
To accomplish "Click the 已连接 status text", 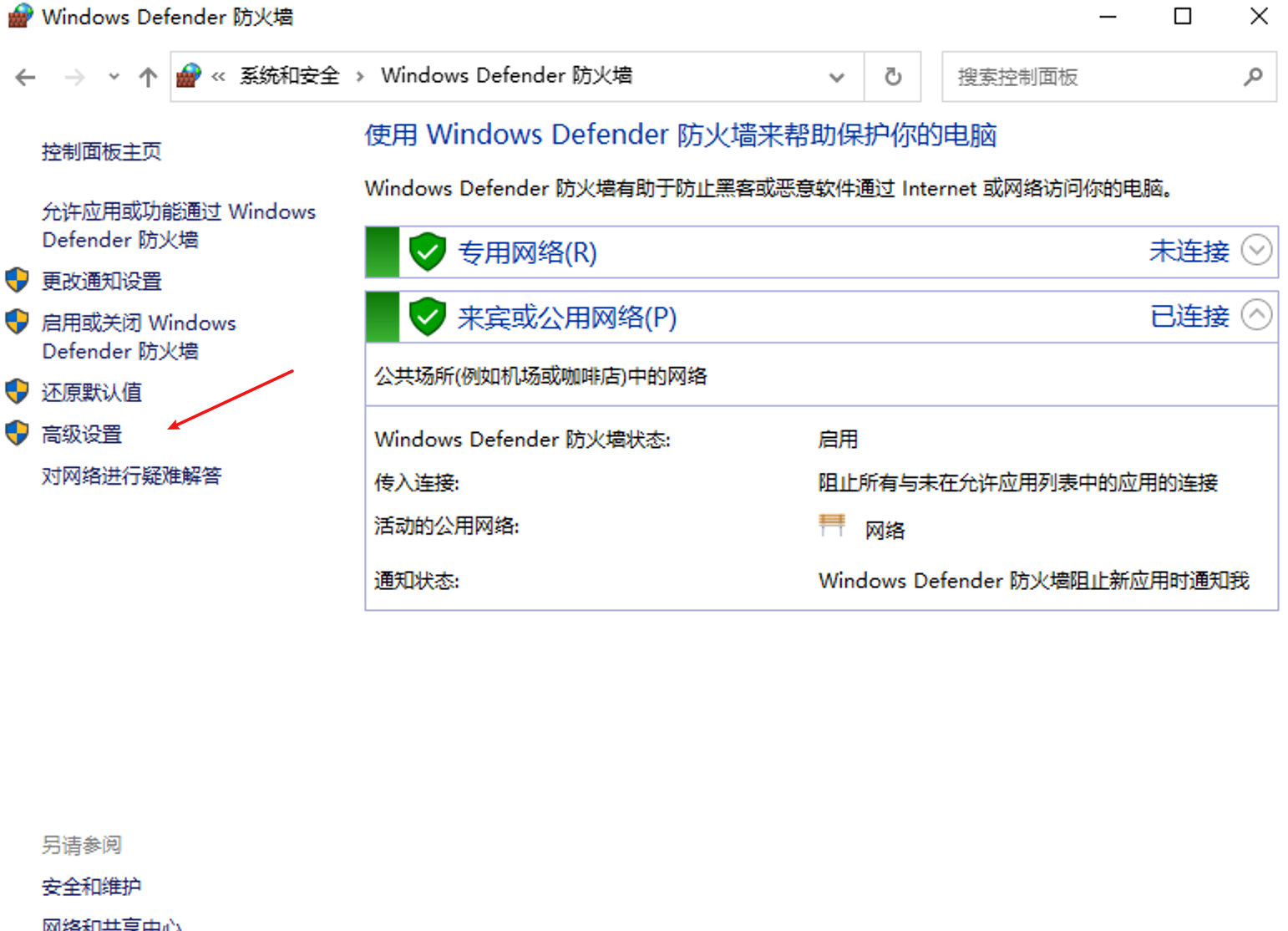I will [x=1189, y=316].
